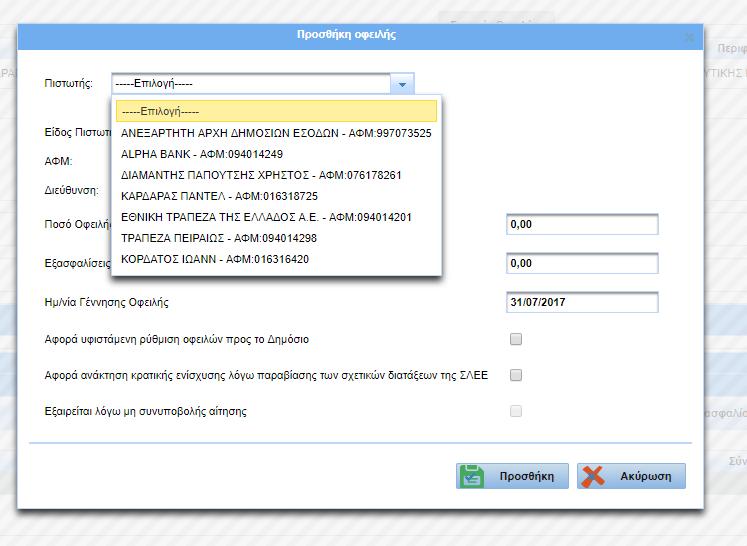
Task: Pick ΚΟΡΔΑΤΟΣ ΙΩΑΝΝ list entry
Action: coord(276,259)
